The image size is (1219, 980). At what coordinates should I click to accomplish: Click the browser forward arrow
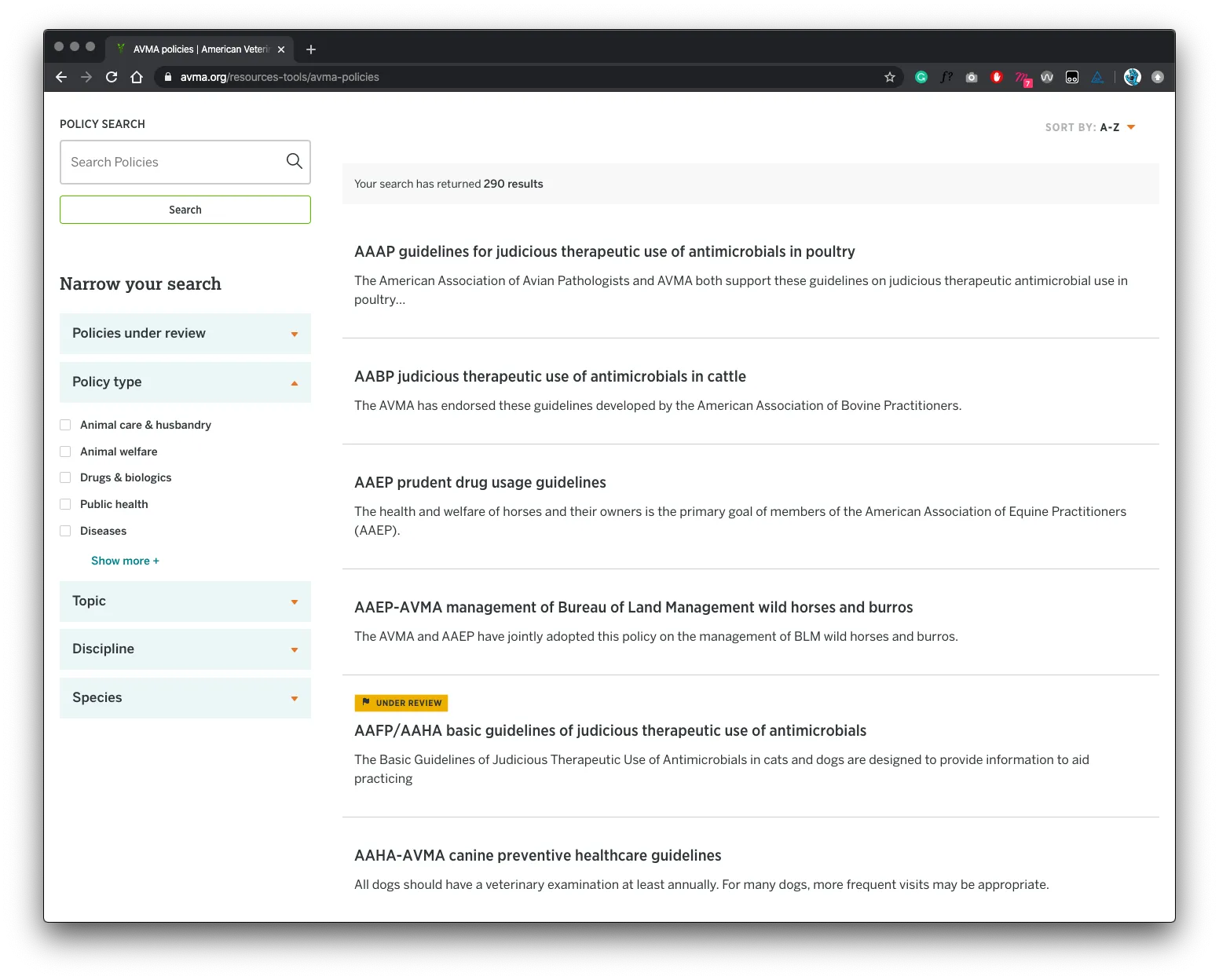(86, 77)
